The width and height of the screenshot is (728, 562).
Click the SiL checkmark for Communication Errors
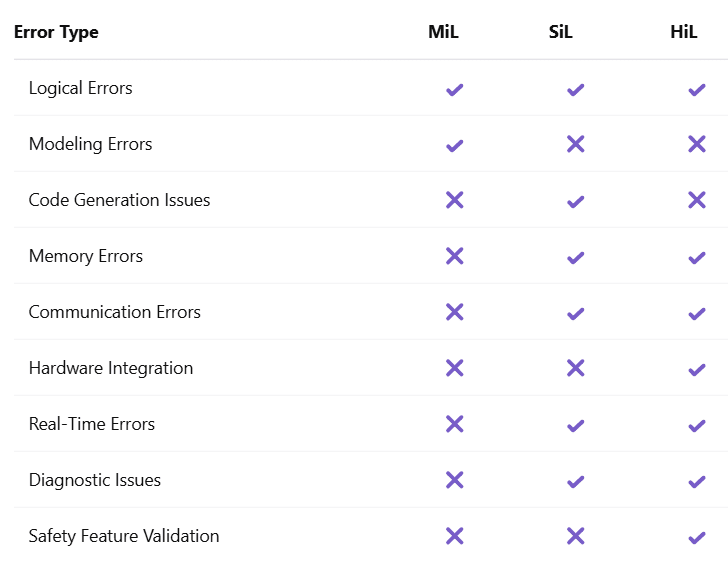575,313
